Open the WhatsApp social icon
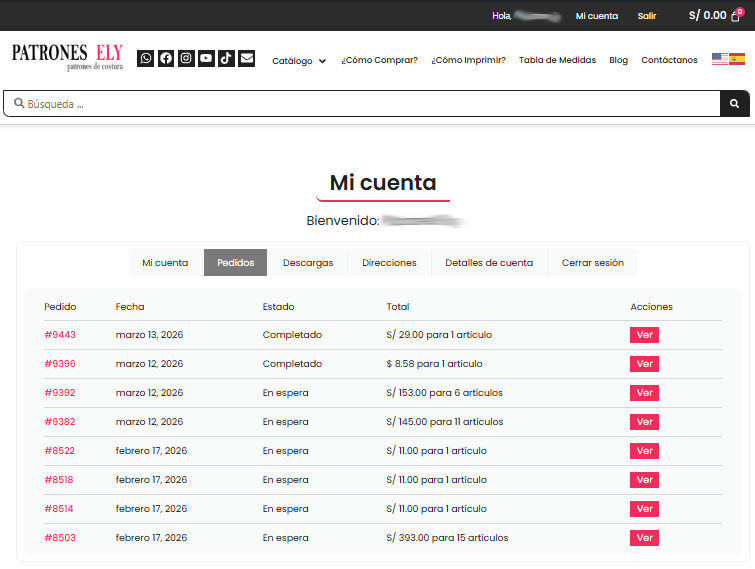The height and width of the screenshot is (569, 755). click(146, 58)
